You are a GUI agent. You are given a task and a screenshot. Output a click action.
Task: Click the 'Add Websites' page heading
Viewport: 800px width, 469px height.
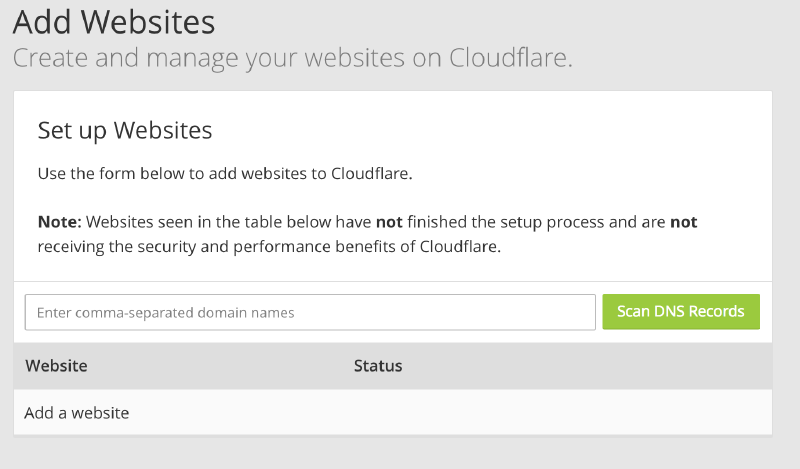point(114,20)
